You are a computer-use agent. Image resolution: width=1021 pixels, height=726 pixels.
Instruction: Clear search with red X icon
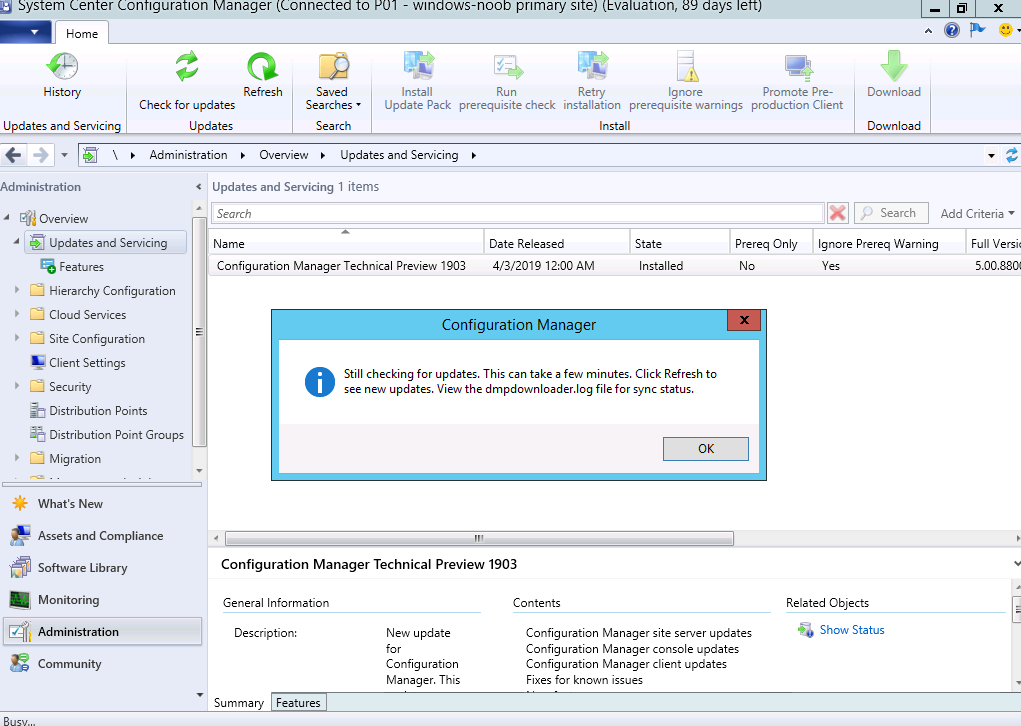click(837, 213)
